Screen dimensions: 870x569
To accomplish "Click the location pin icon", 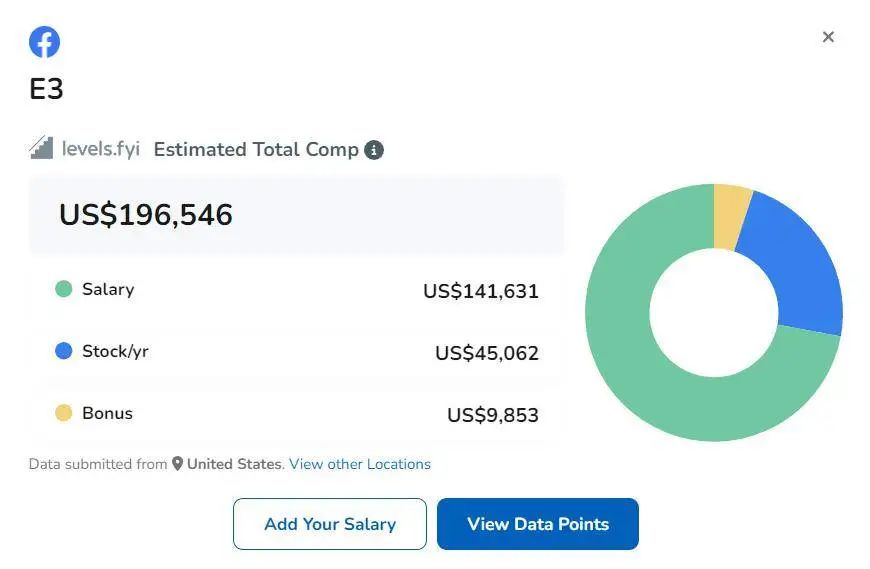I will tap(177, 464).
